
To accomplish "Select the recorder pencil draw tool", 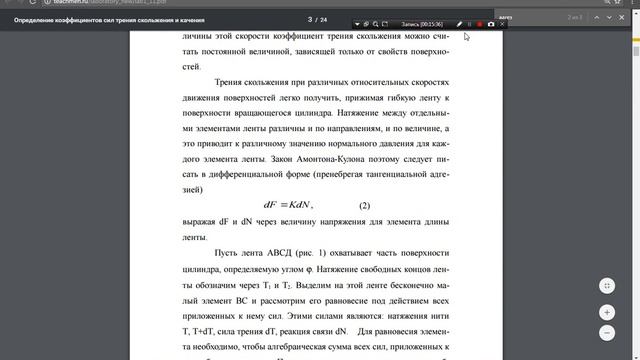I will (459, 24).
